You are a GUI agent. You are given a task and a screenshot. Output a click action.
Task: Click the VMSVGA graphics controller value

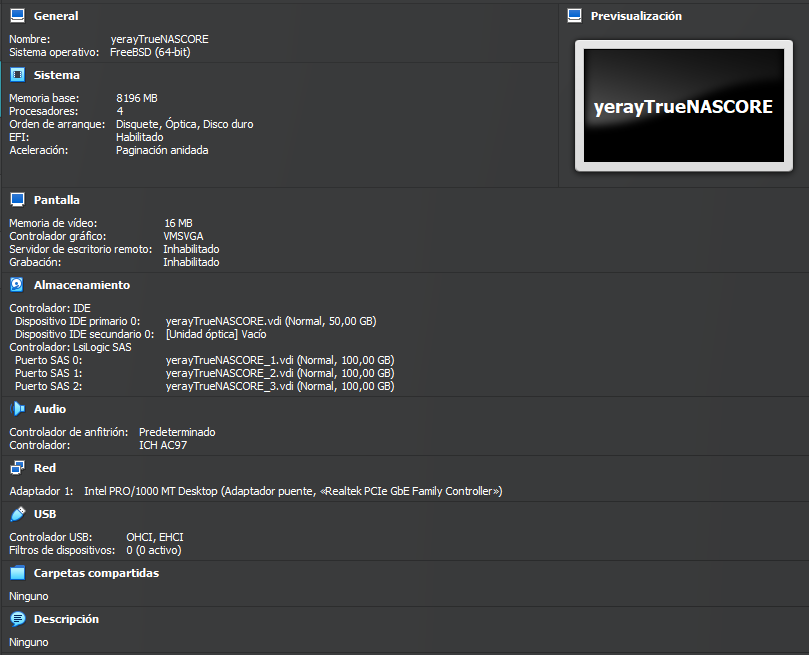click(183, 236)
